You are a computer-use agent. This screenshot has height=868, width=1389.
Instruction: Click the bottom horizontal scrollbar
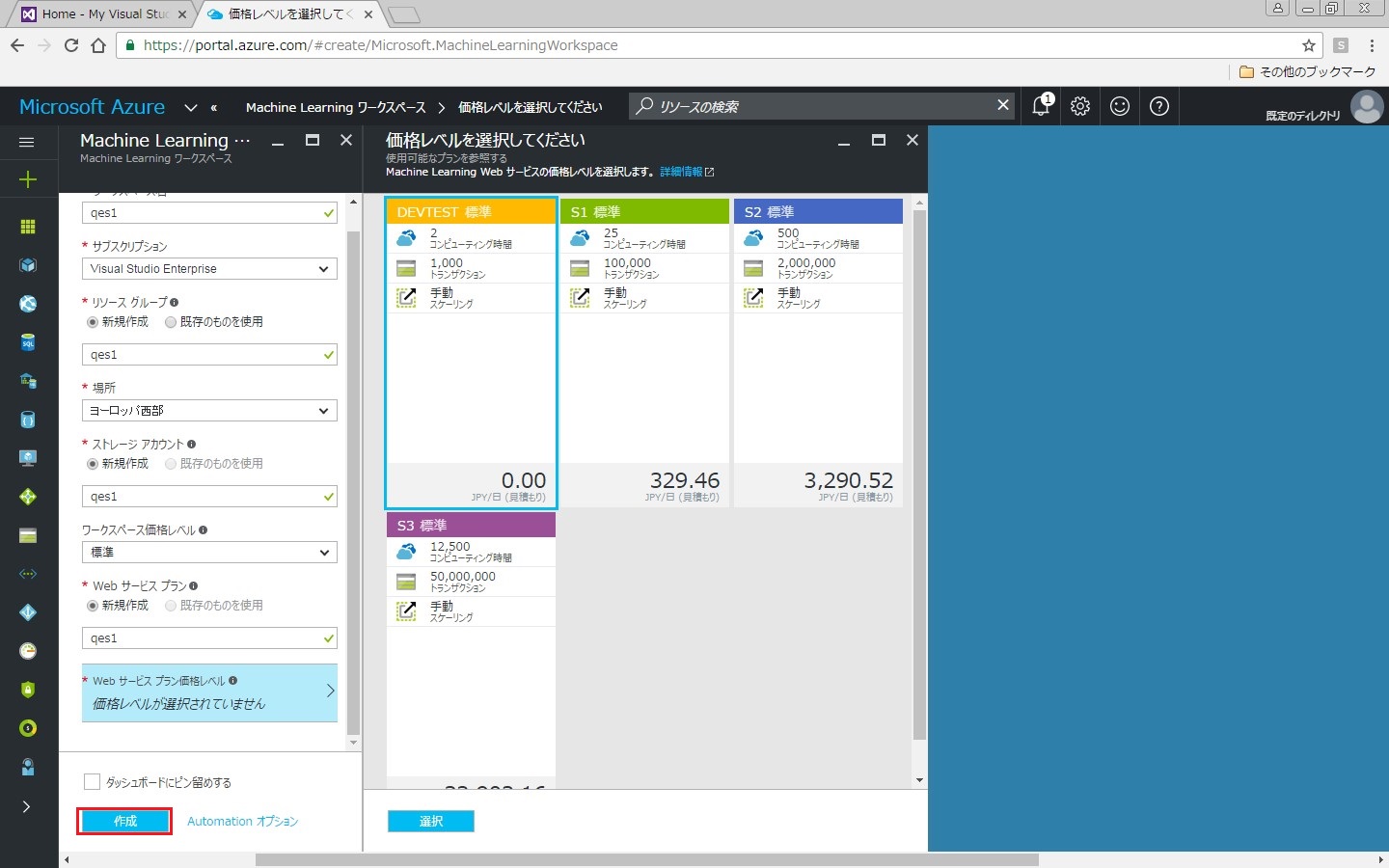(646, 859)
